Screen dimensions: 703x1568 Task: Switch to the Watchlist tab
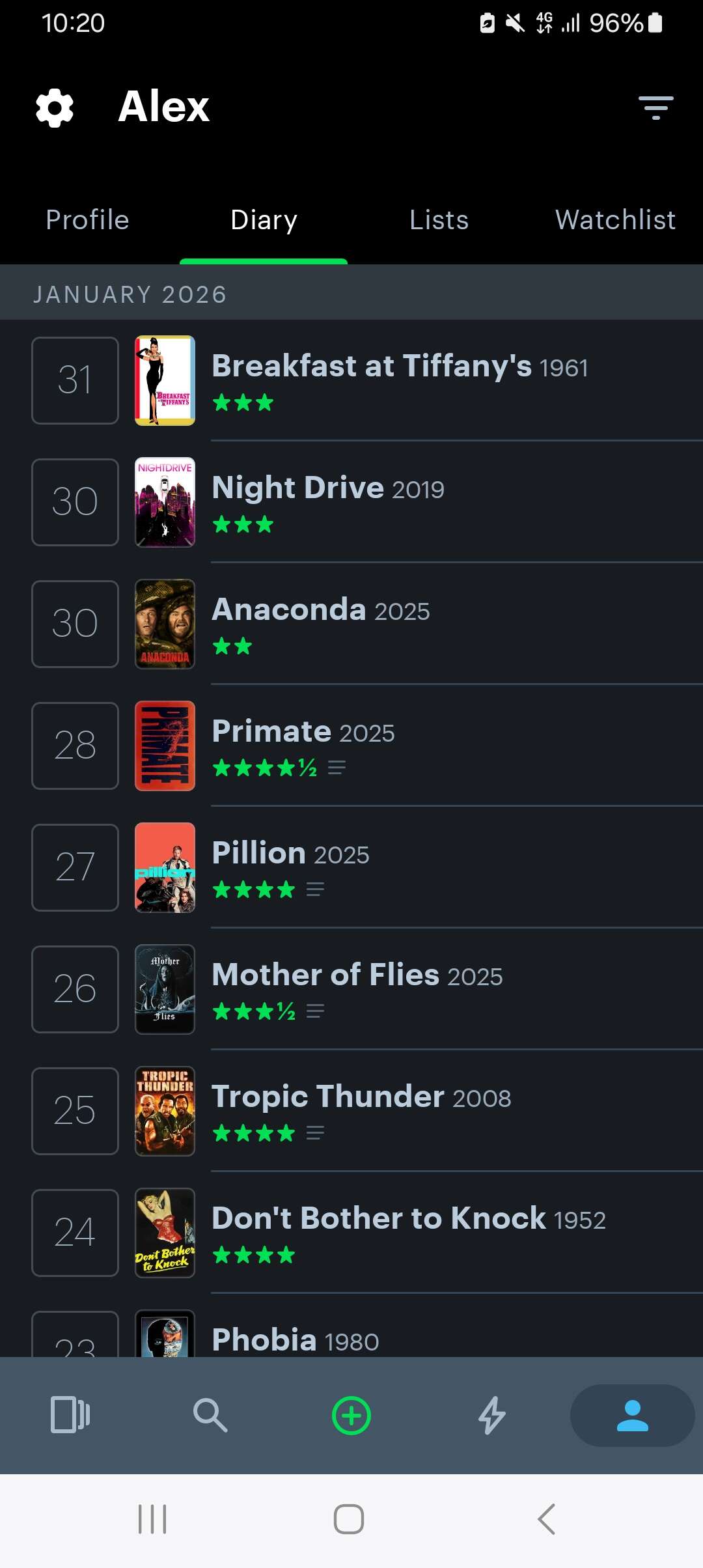coord(615,220)
